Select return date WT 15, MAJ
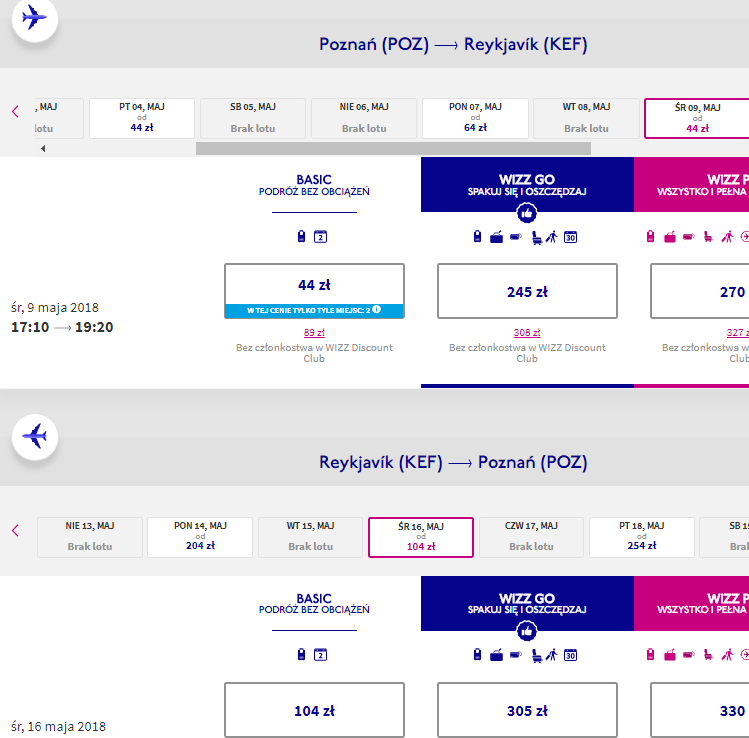Screen dimensions: 749x738 point(310,537)
